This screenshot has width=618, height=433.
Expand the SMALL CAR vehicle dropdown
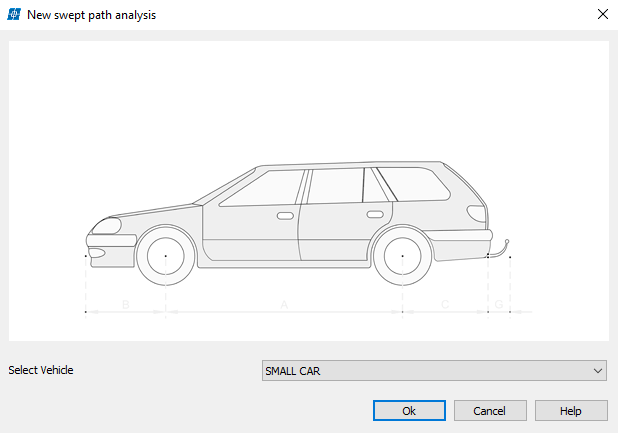coord(433,371)
